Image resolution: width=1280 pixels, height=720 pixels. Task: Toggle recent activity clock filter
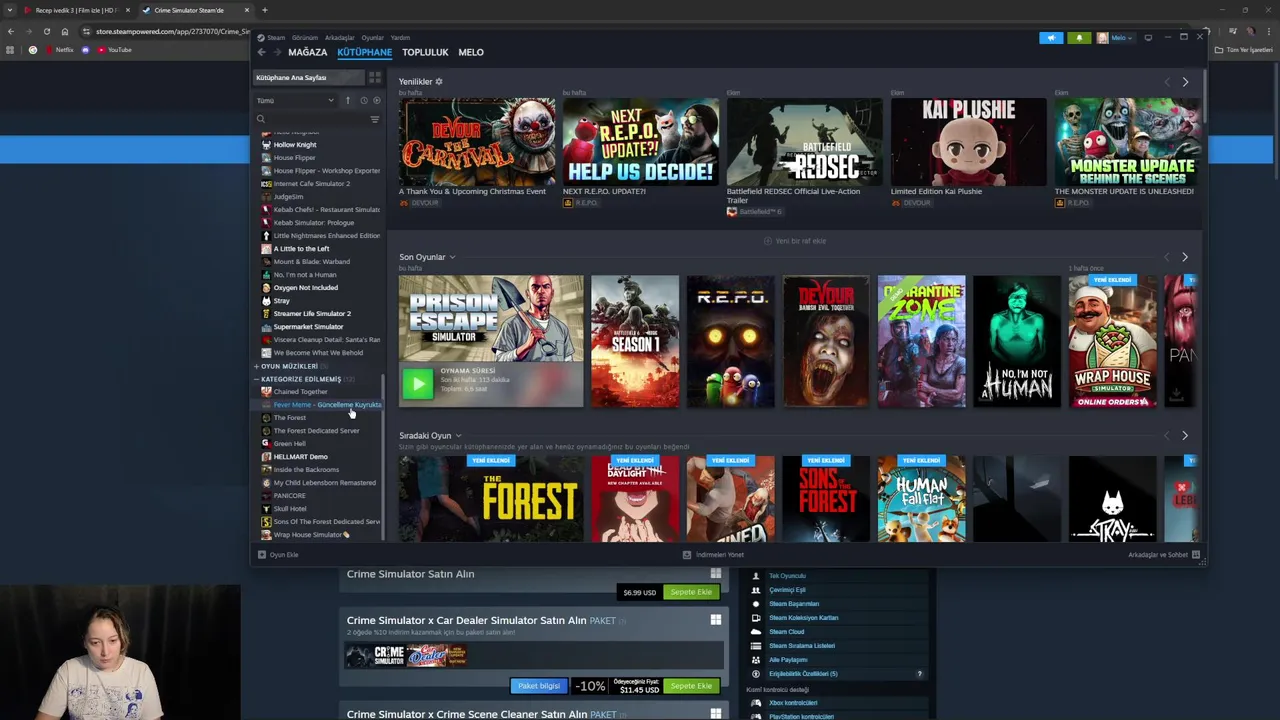[363, 100]
